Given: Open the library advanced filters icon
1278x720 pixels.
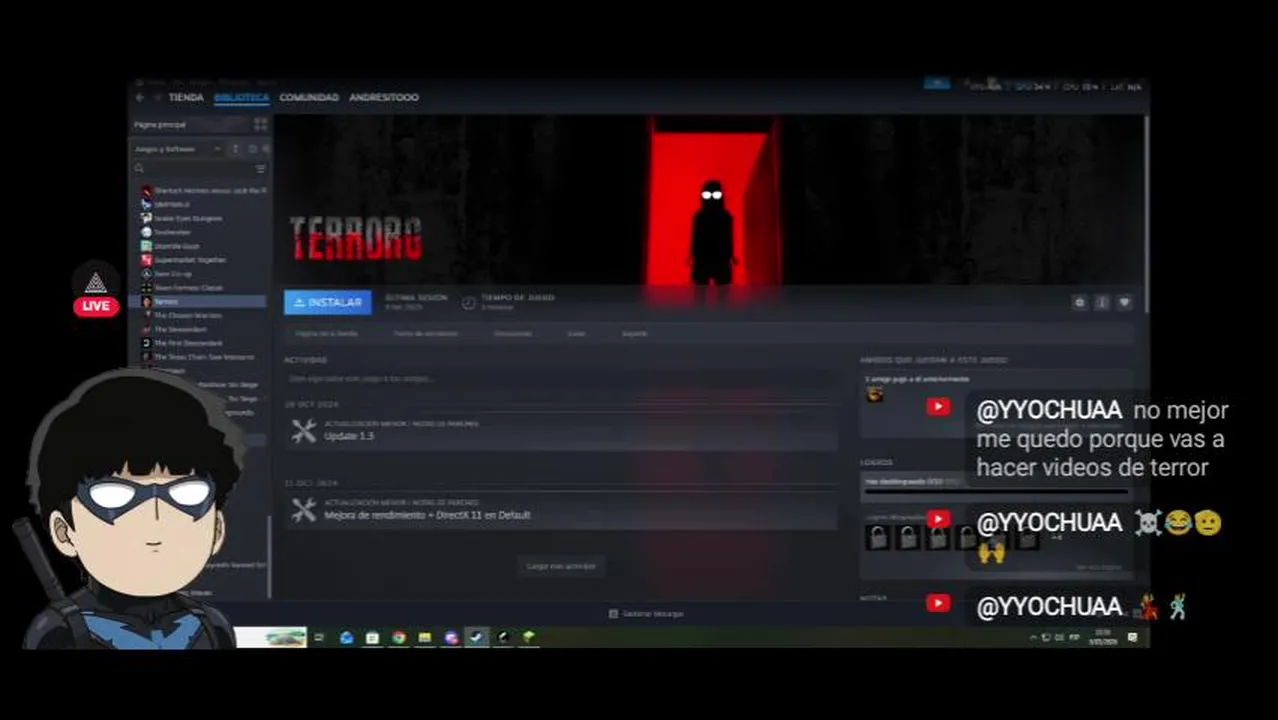Looking at the screenshot, I should pyautogui.click(x=261, y=169).
